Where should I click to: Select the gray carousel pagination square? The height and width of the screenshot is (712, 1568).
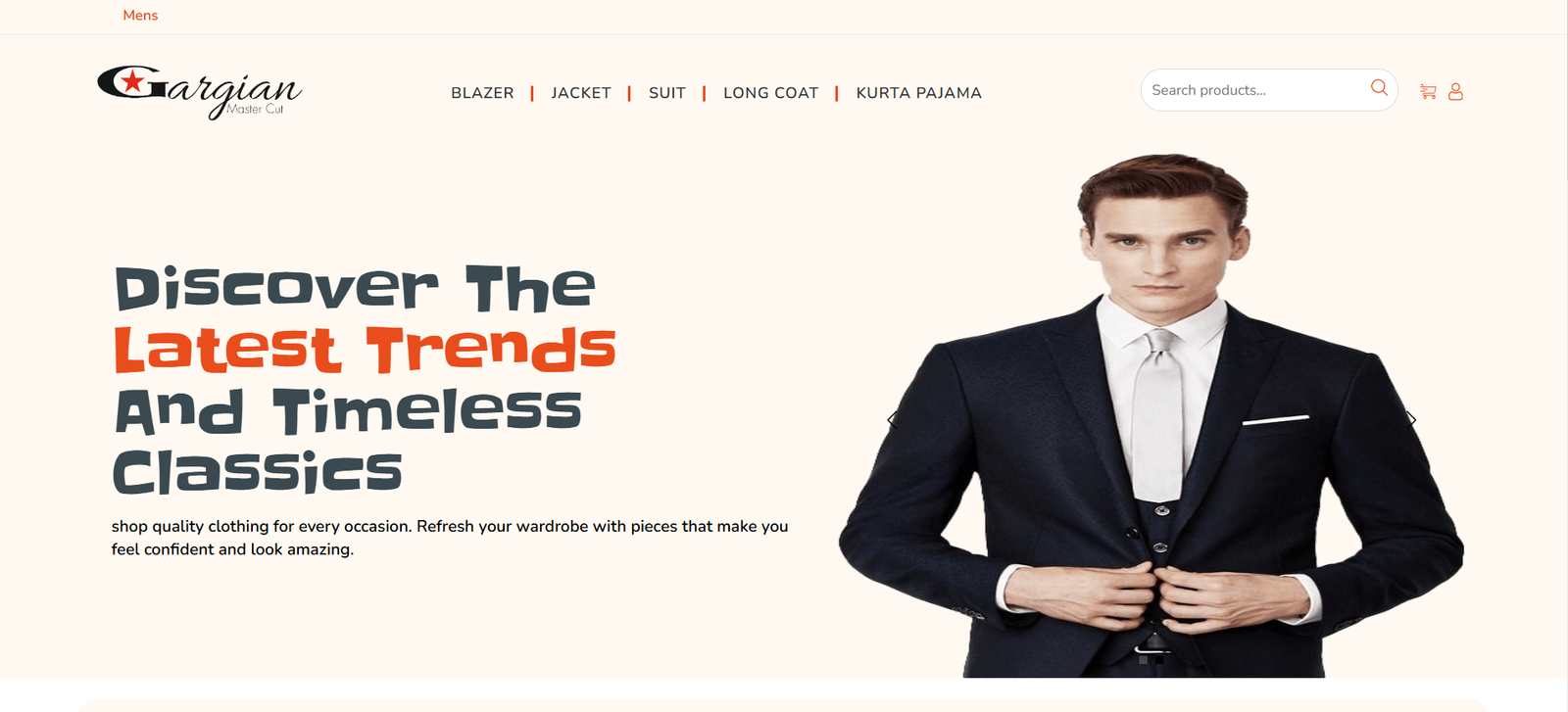coord(1143,660)
